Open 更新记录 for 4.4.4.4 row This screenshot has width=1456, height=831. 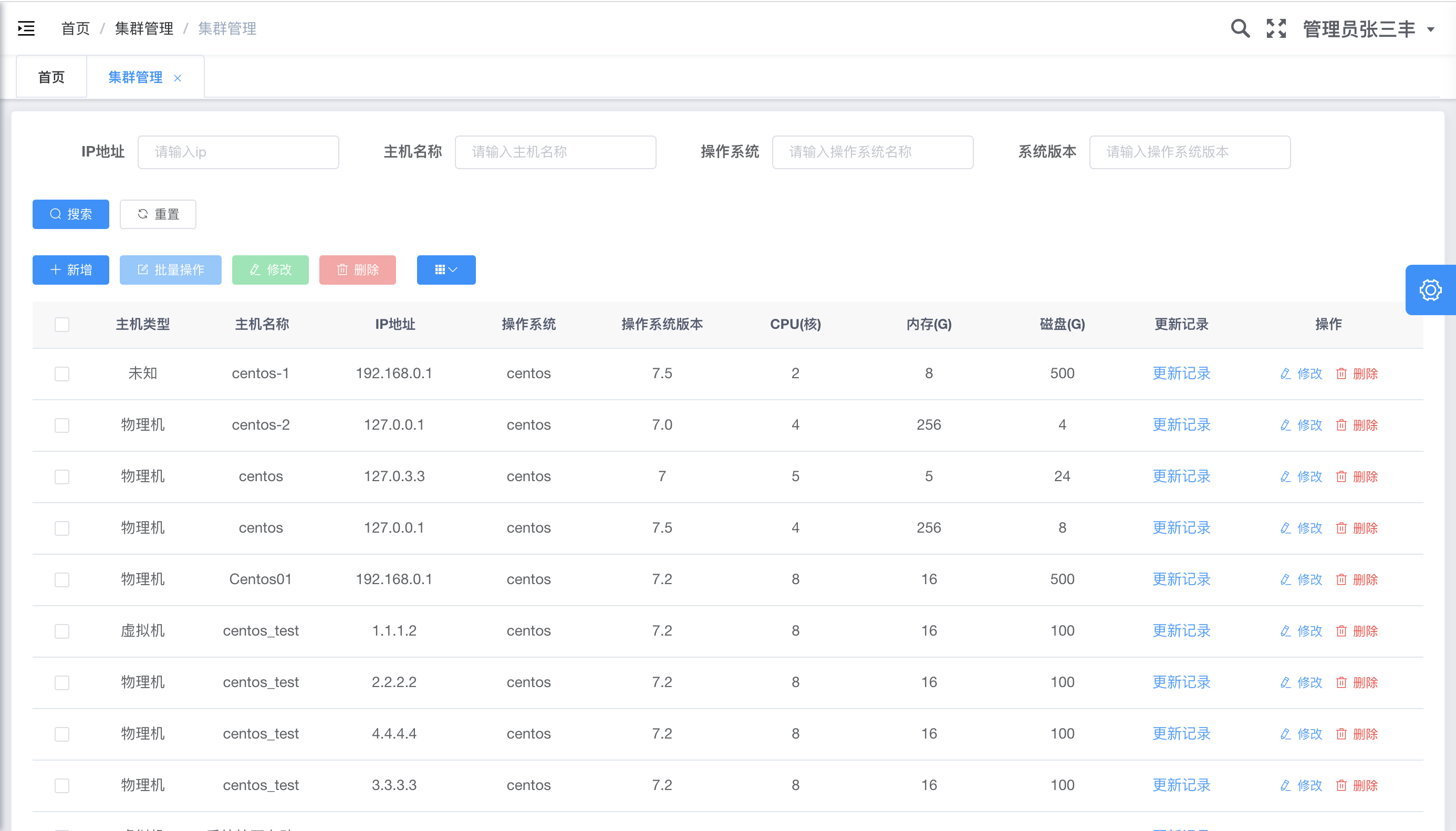(1181, 733)
